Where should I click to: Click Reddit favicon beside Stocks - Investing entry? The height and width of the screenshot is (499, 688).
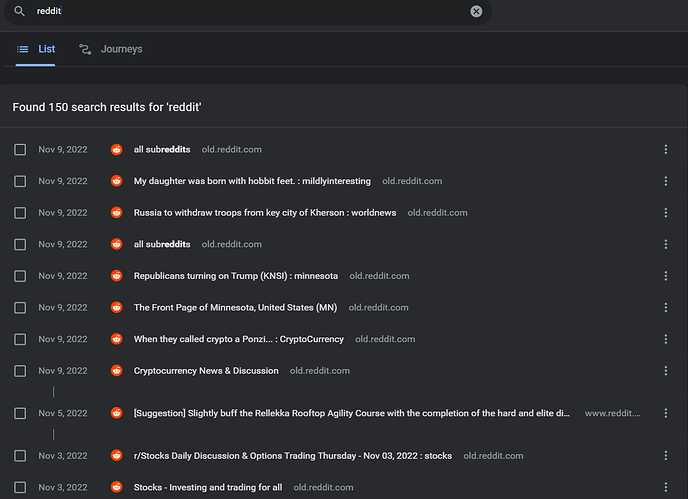coord(116,487)
